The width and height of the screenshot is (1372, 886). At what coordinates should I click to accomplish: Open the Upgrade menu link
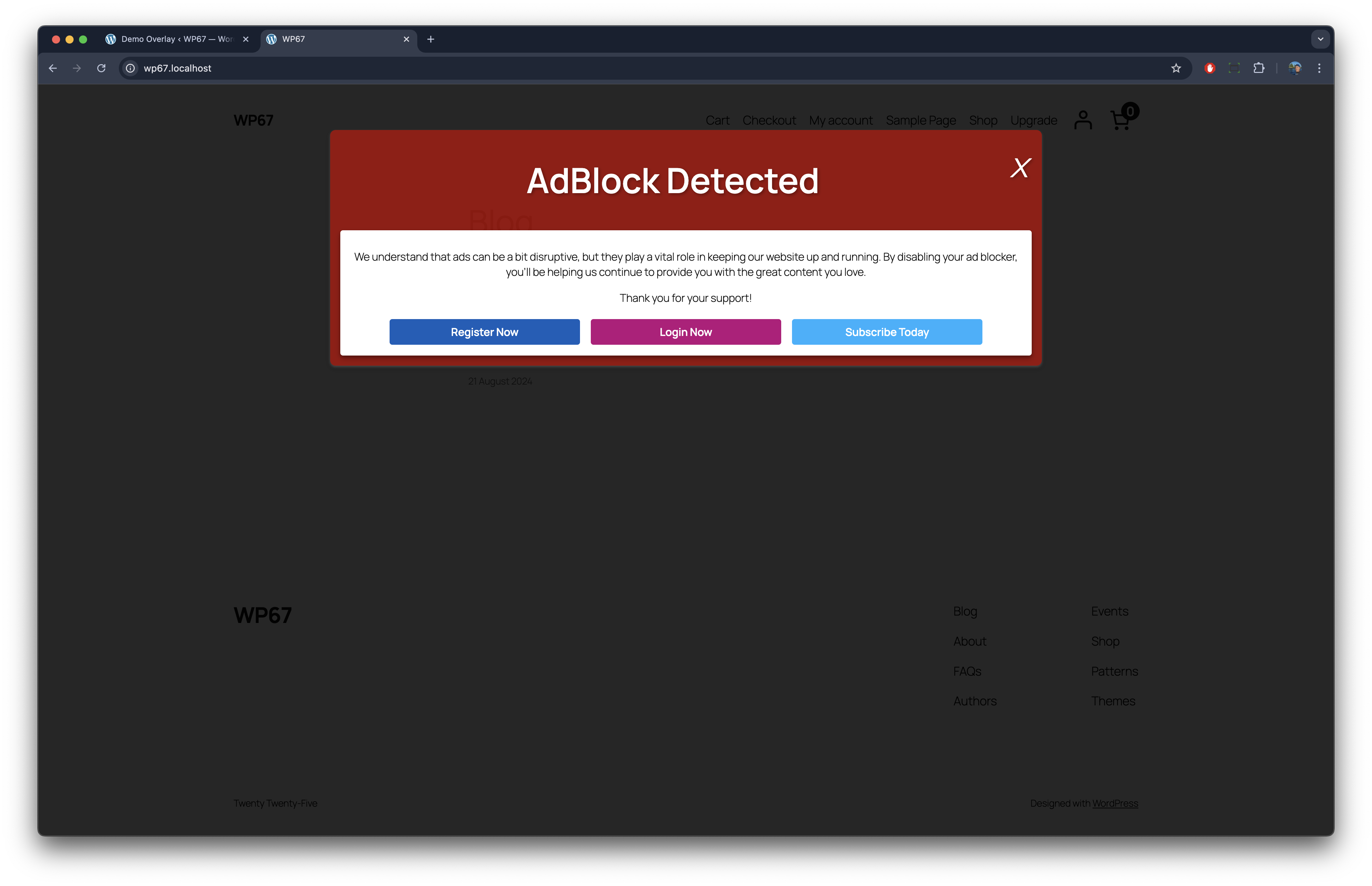(x=1034, y=120)
